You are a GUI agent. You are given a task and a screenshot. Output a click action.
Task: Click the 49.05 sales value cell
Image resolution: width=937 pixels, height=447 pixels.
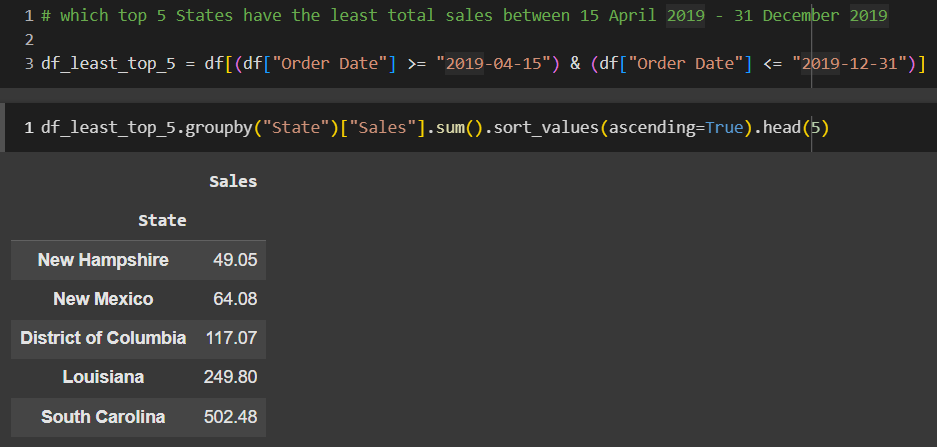(235, 260)
